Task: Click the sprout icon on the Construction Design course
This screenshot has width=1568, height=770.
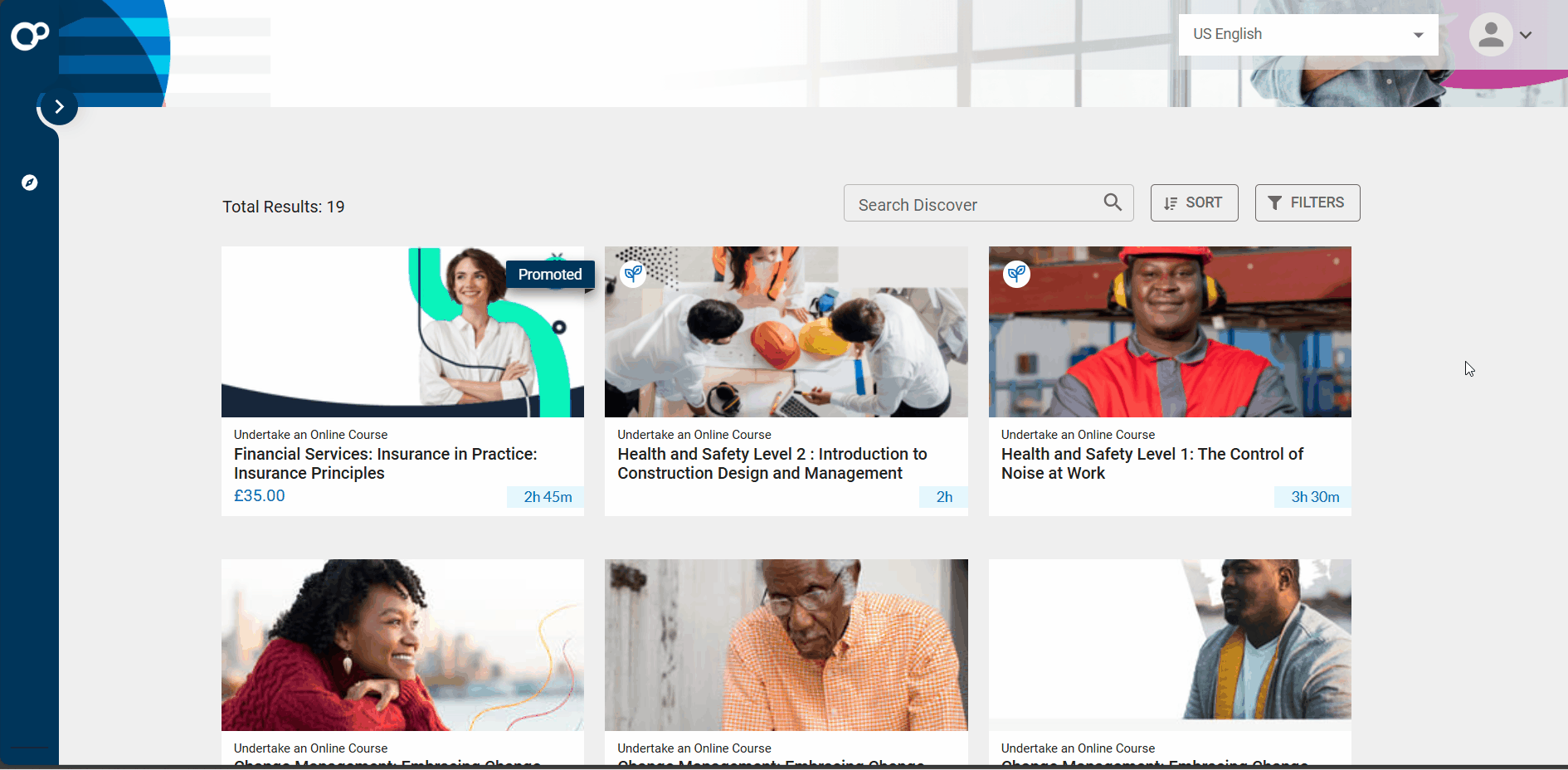Action: [634, 273]
